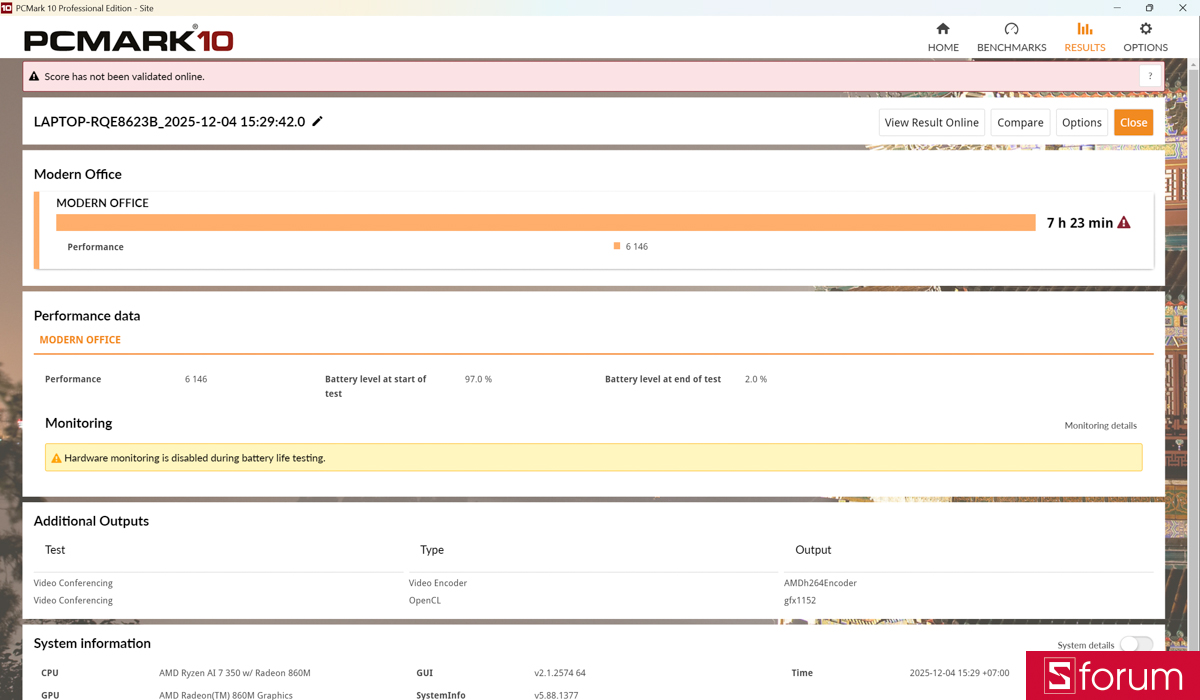This screenshot has height=700, width=1200.
Task: Click the Output column header
Action: (813, 550)
